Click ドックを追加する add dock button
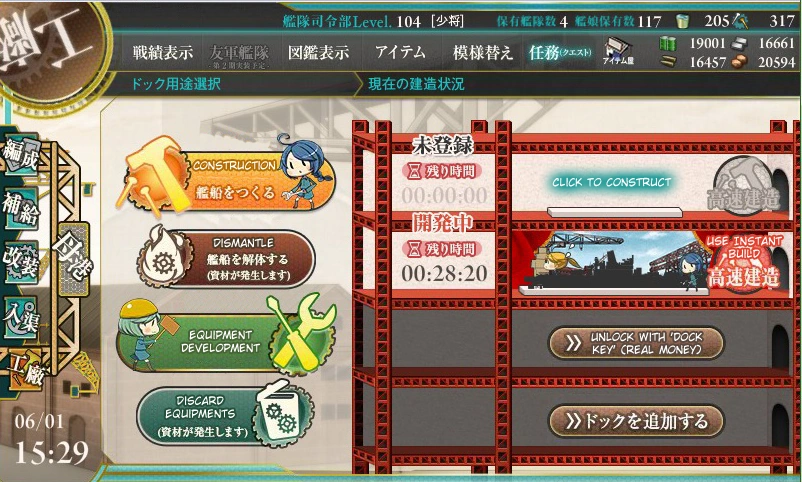This screenshot has height=482, width=802. 637,421
